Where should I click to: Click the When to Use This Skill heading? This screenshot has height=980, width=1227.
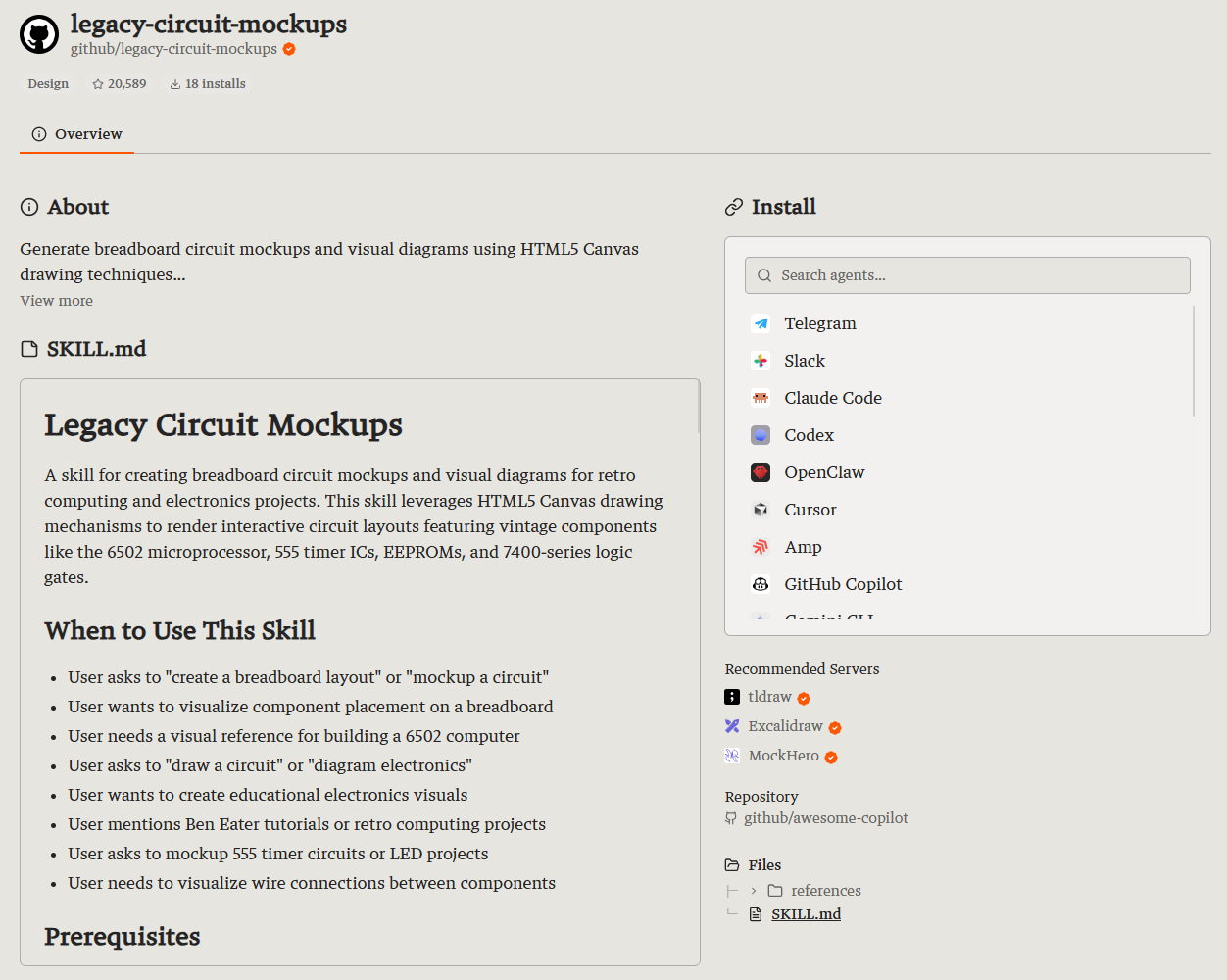(x=179, y=630)
